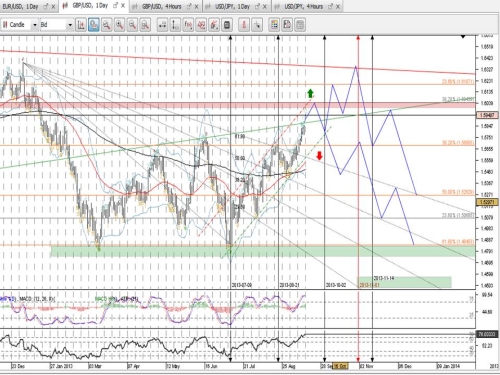
Task: Click the zoom out magnifier icon
Action: pyautogui.click(x=132, y=25)
